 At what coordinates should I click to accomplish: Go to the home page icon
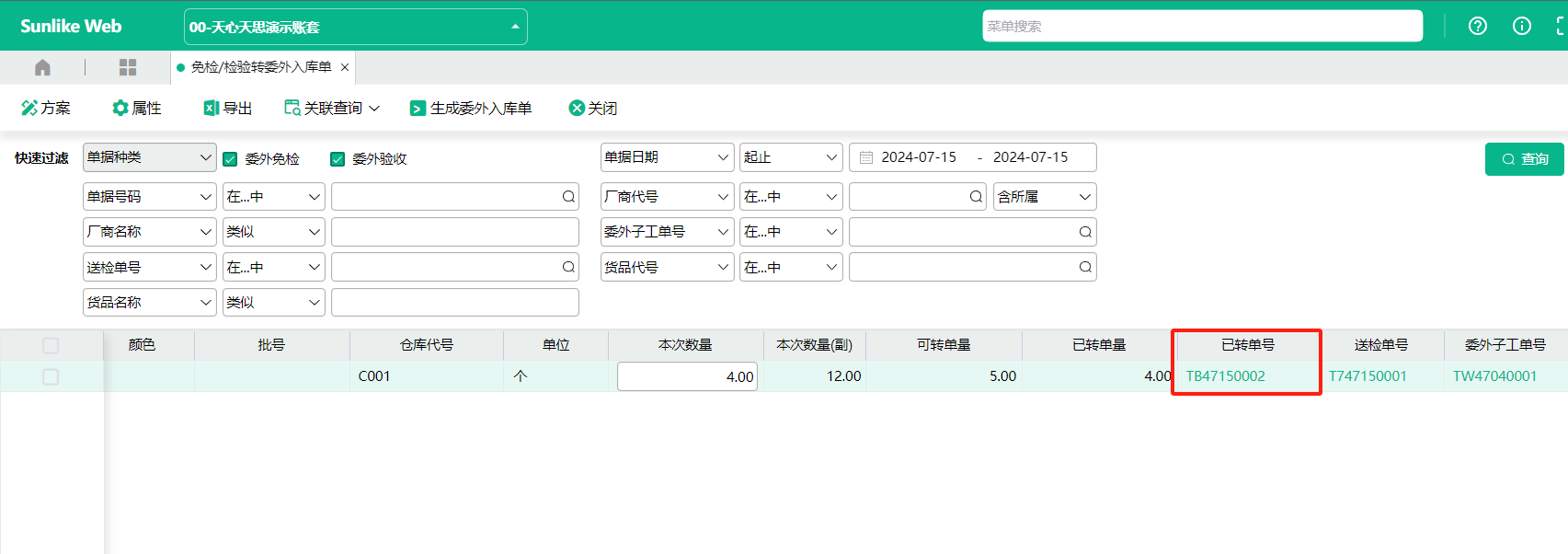[x=42, y=67]
